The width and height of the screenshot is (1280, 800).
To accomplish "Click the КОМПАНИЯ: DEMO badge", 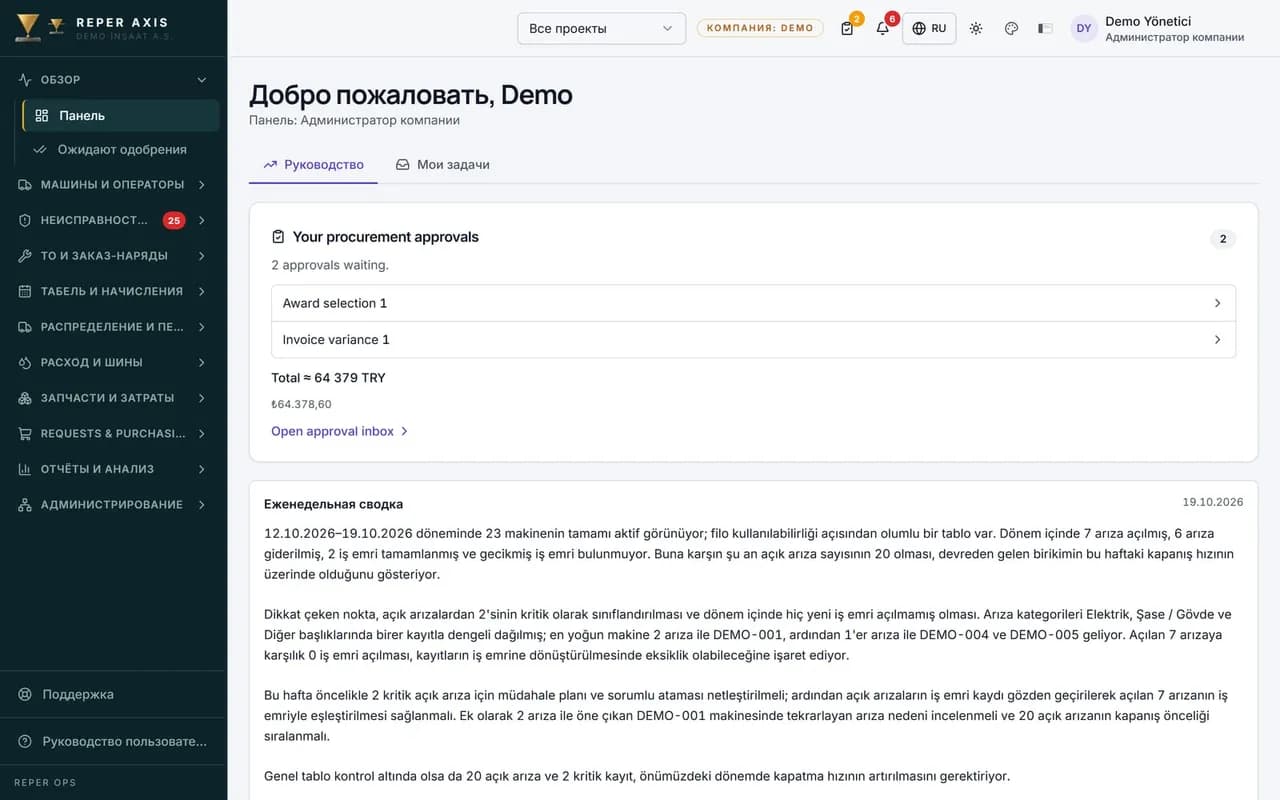I will (760, 28).
